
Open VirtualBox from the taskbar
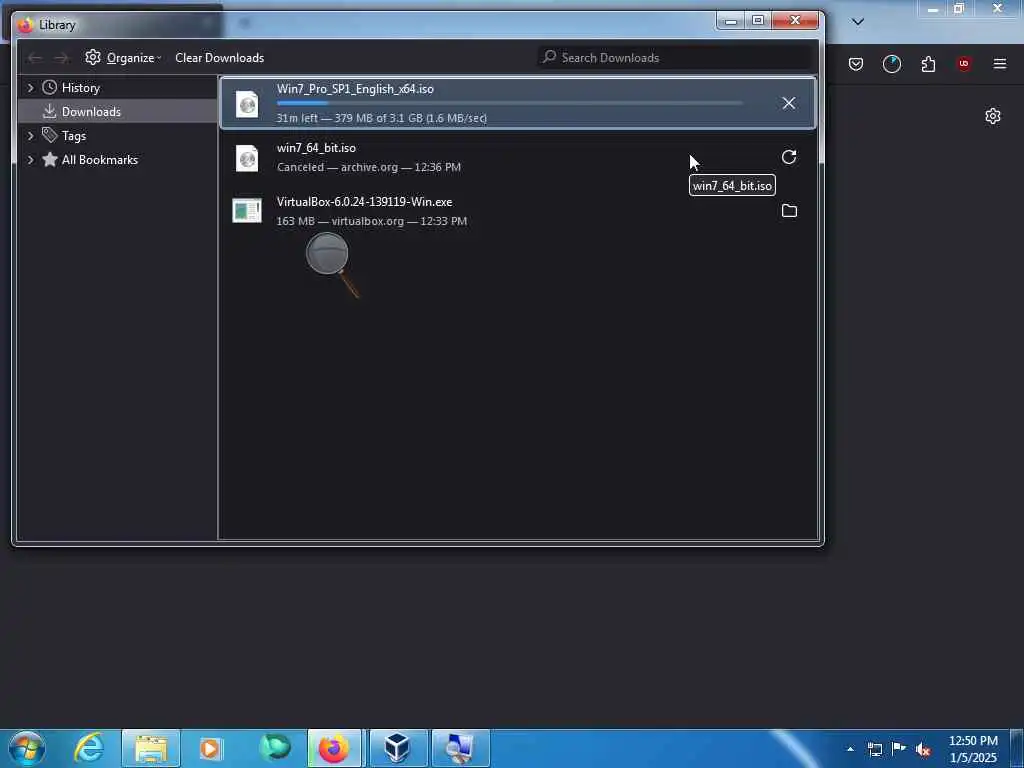397,748
